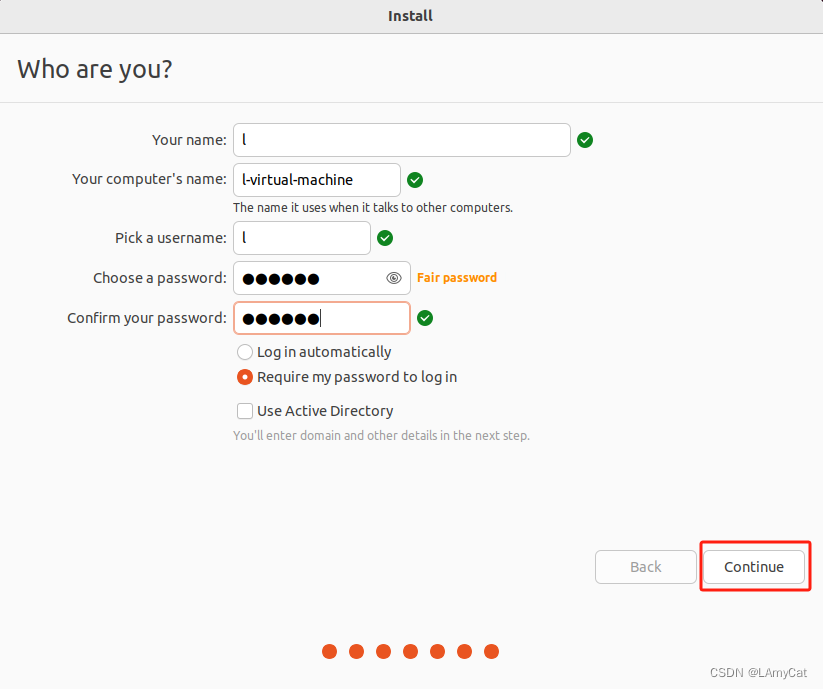Select Log in automatically option
The width and height of the screenshot is (823, 689).
coord(245,352)
